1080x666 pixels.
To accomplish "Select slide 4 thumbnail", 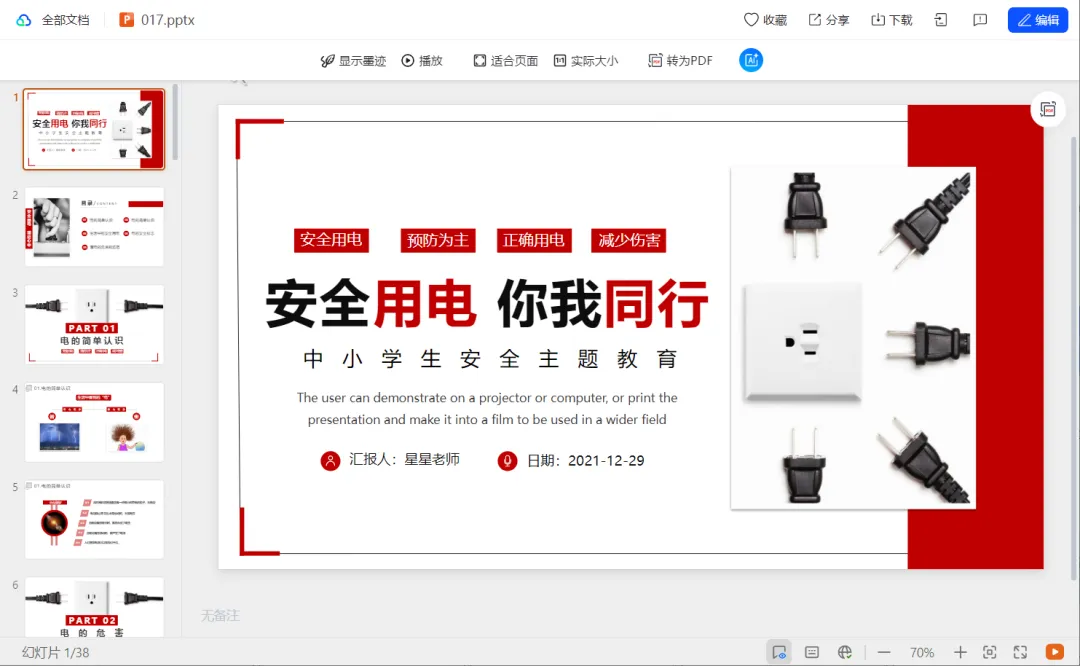I will (94, 422).
